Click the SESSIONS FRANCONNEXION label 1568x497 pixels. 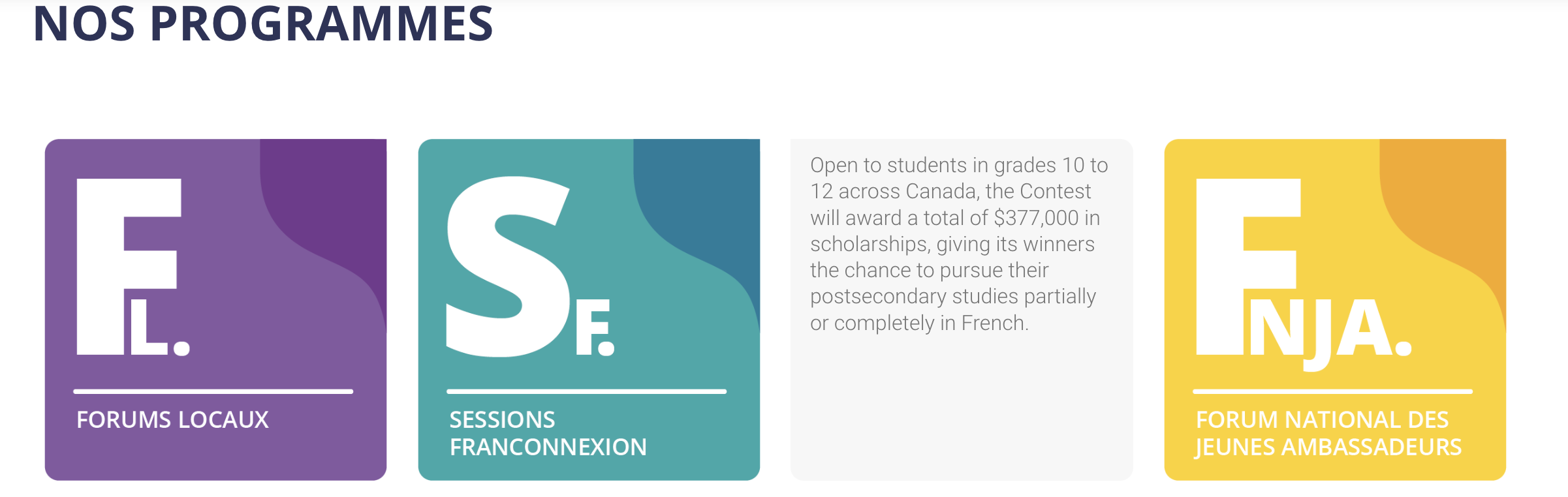click(548, 433)
